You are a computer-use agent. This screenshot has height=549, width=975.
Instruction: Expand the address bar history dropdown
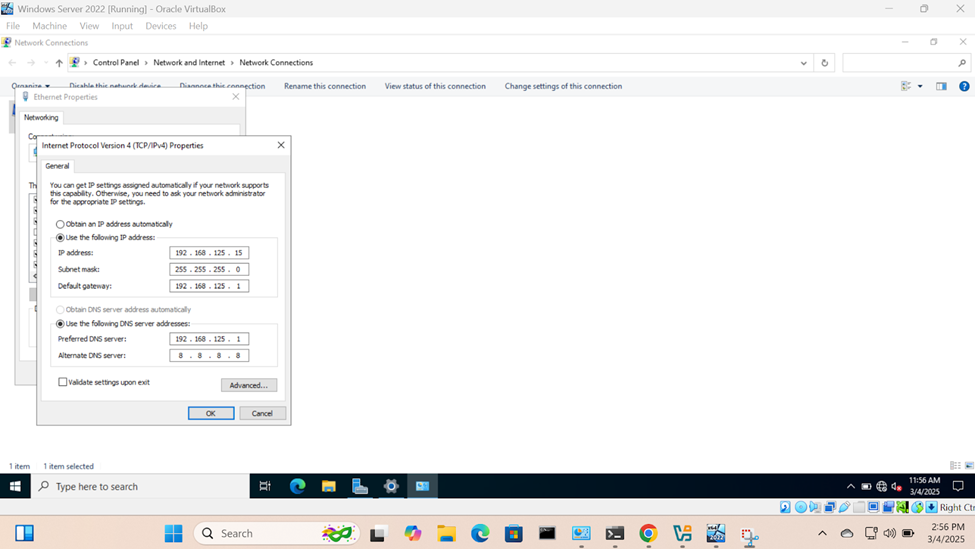click(803, 63)
